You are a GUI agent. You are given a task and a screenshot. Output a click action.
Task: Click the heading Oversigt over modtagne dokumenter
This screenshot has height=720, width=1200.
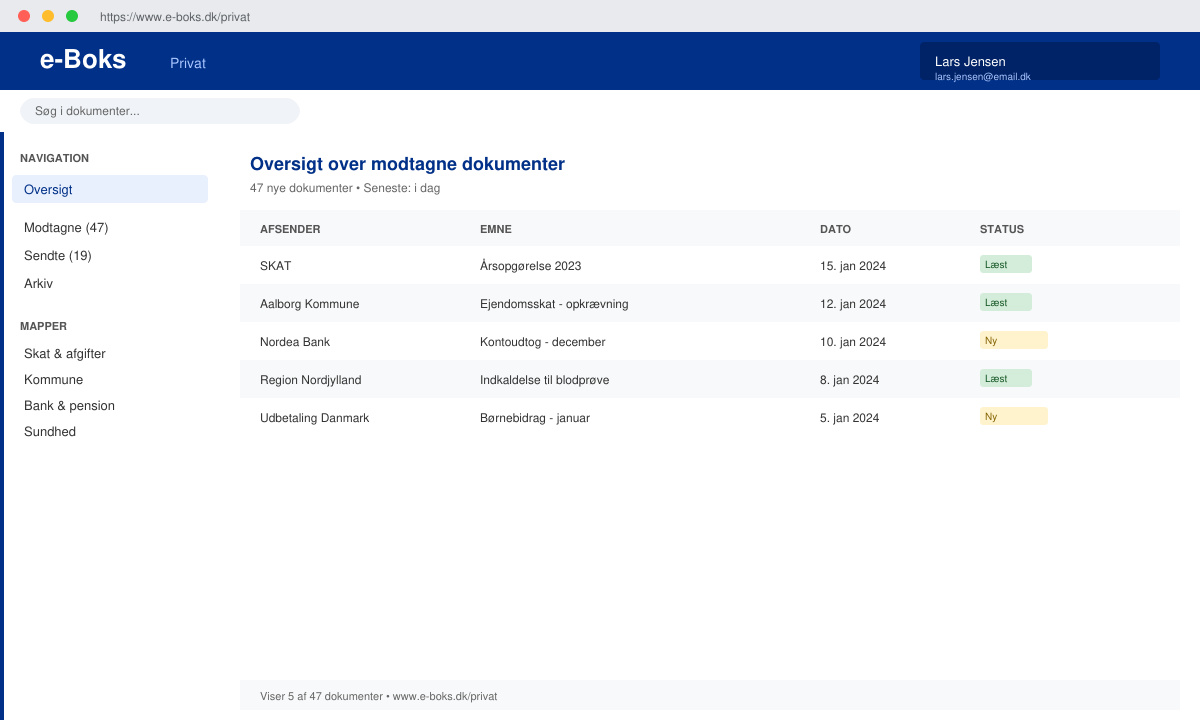click(407, 164)
